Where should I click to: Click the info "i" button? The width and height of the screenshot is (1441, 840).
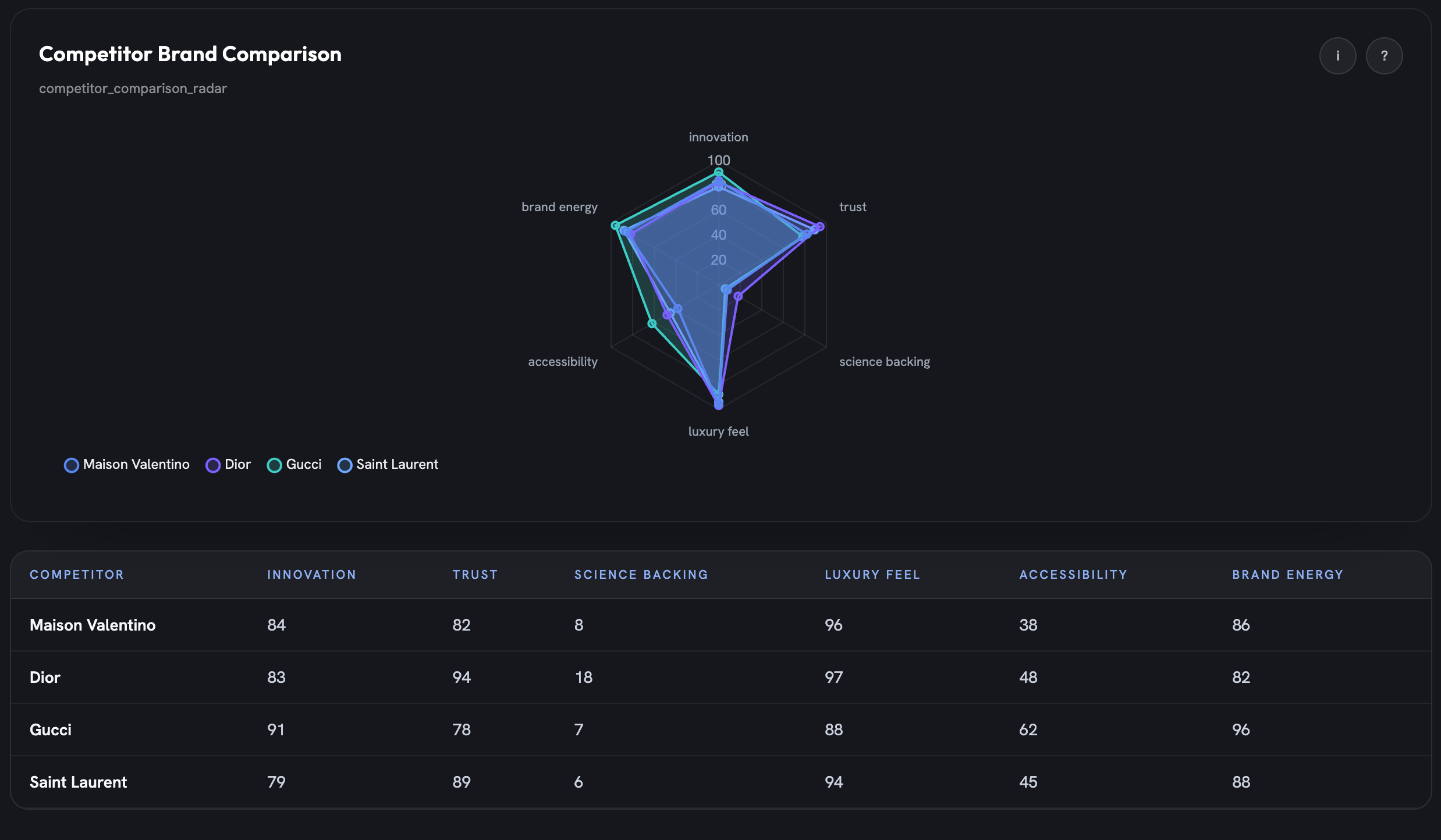[x=1338, y=56]
